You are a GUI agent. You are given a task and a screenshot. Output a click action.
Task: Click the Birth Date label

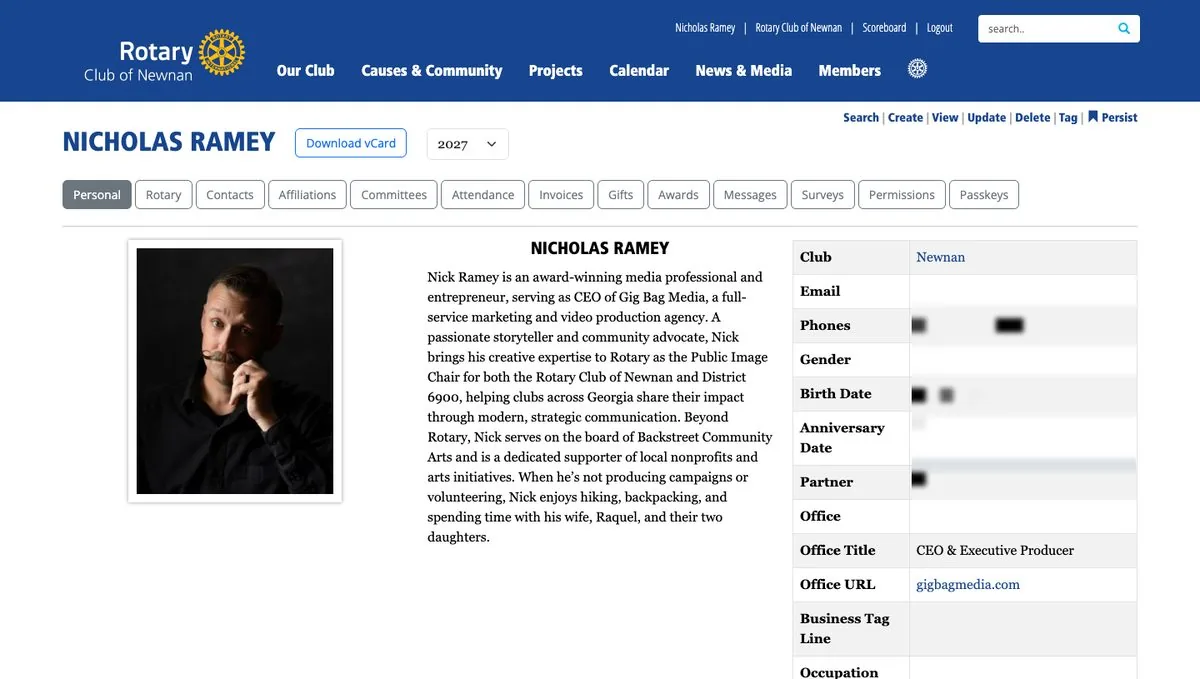(x=835, y=394)
